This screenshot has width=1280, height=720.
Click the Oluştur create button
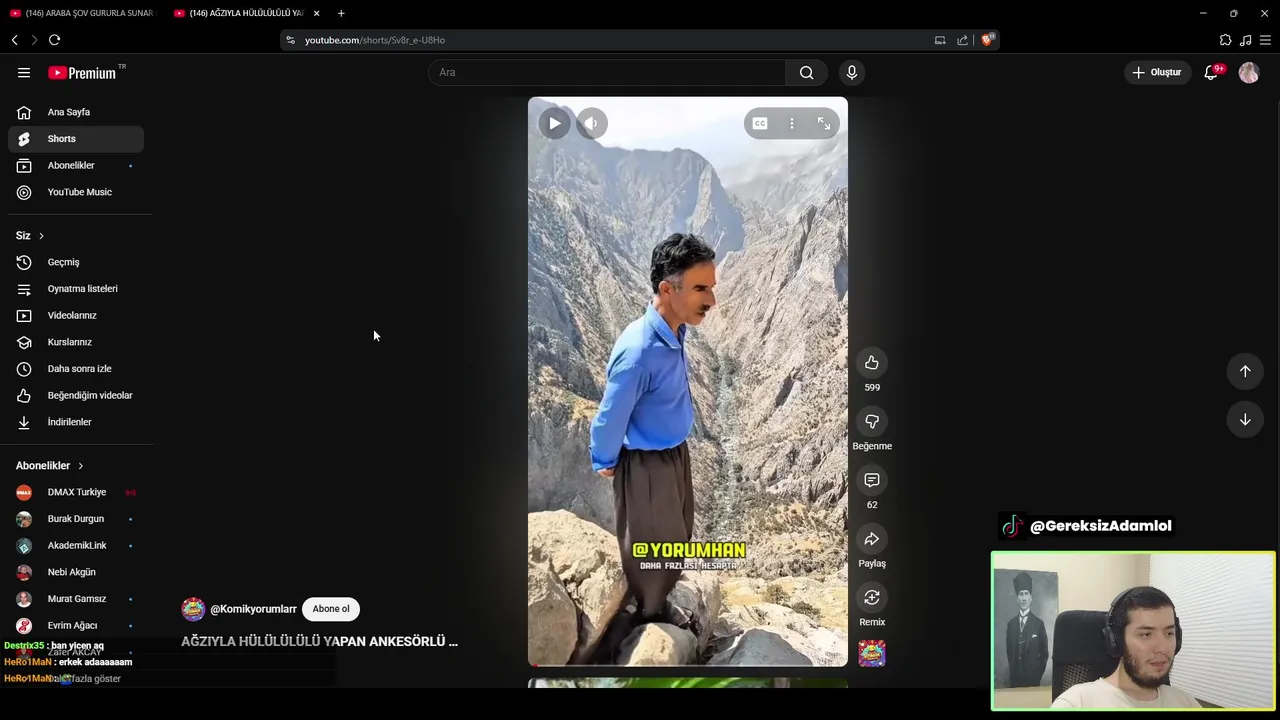click(1157, 72)
